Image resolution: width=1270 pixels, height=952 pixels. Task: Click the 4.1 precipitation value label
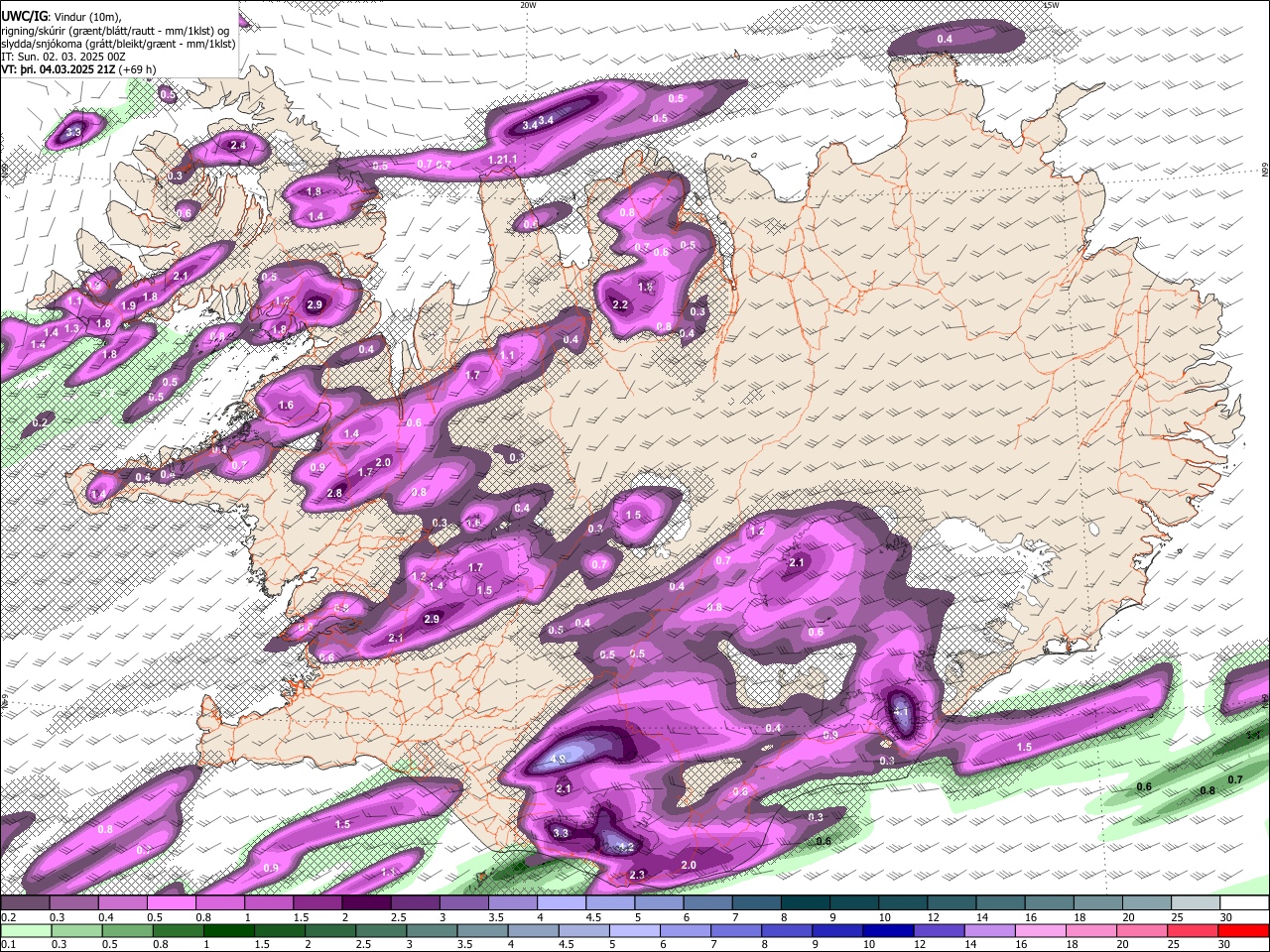tap(901, 711)
